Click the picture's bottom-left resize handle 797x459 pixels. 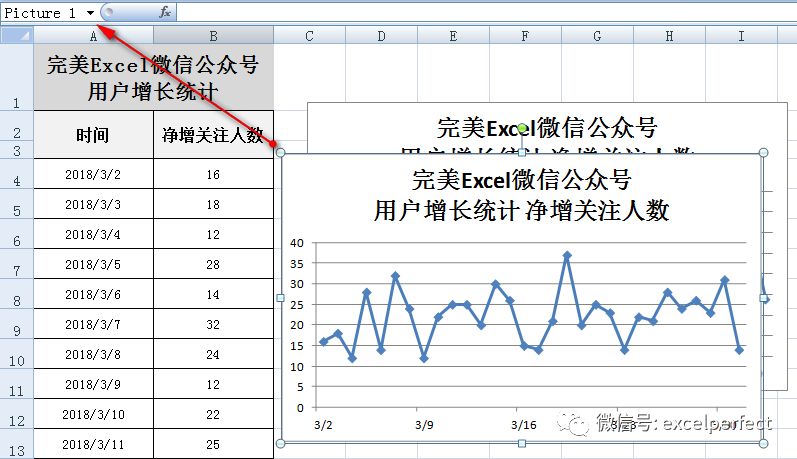coord(281,444)
